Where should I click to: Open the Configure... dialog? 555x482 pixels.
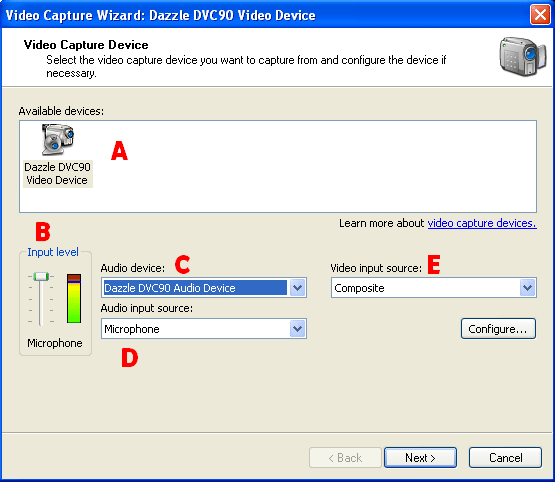[x=498, y=329]
